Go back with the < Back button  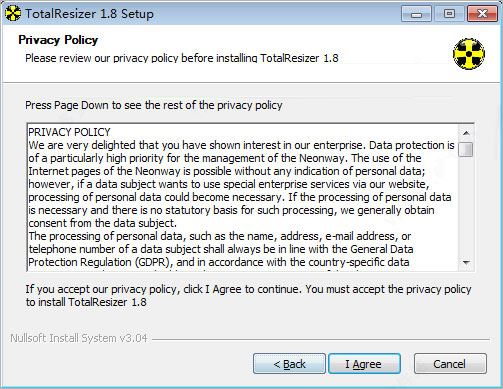289,364
